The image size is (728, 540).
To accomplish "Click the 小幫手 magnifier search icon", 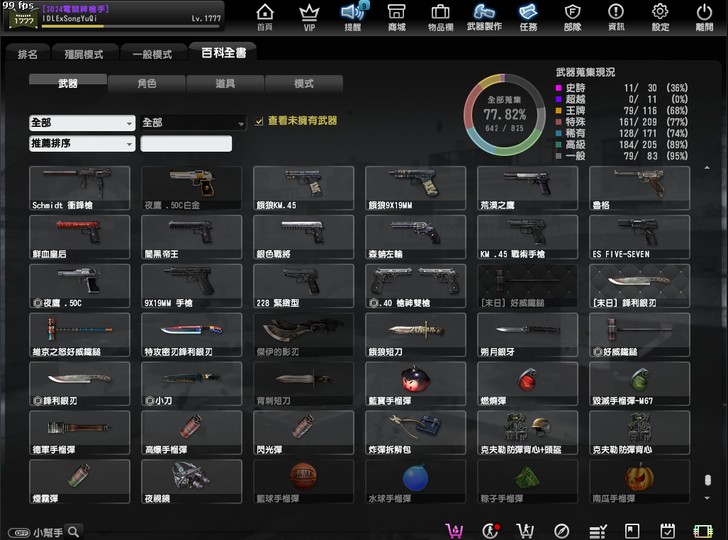I will pos(73,531).
